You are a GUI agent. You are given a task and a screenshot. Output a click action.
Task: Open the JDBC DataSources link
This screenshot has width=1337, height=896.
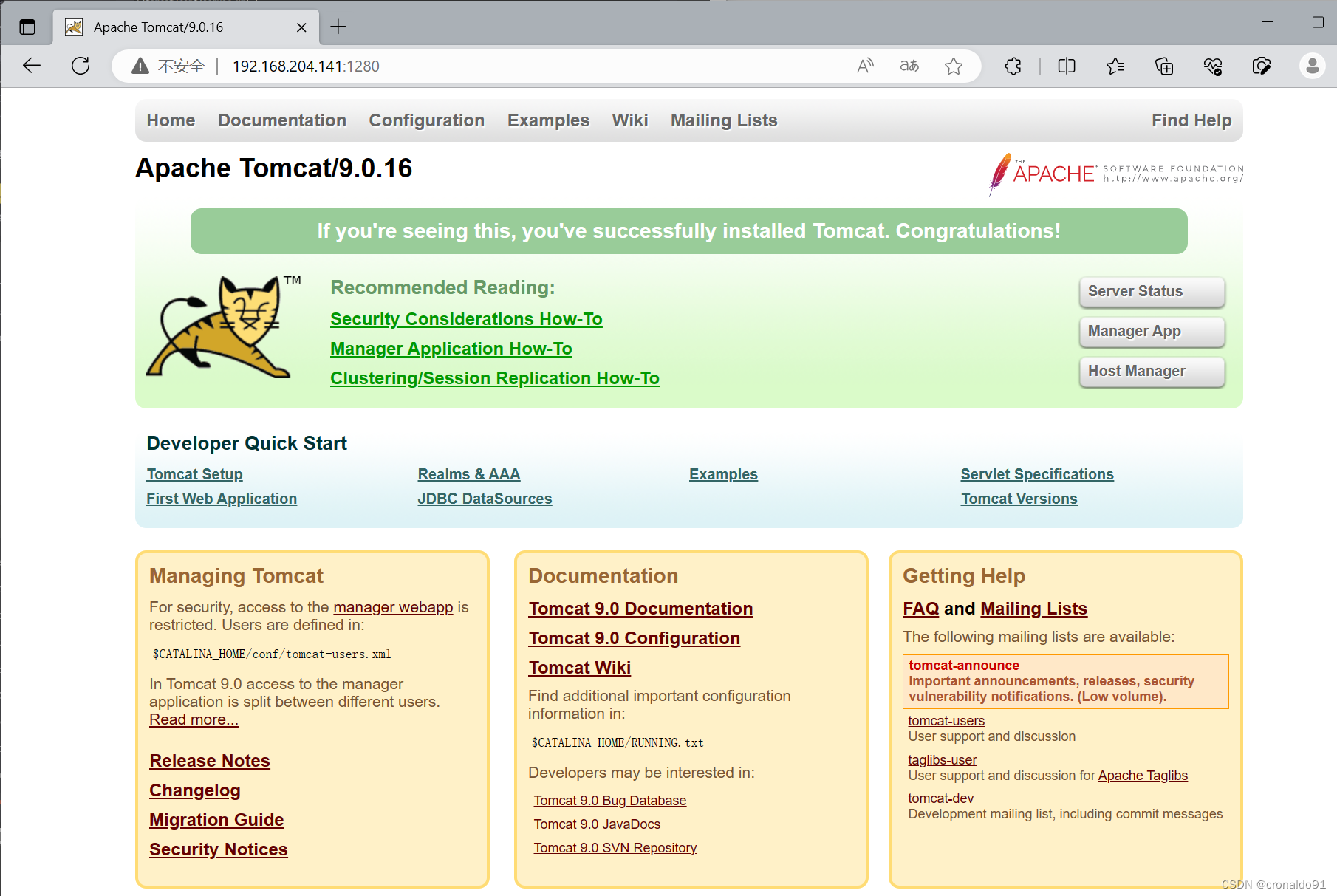point(485,499)
